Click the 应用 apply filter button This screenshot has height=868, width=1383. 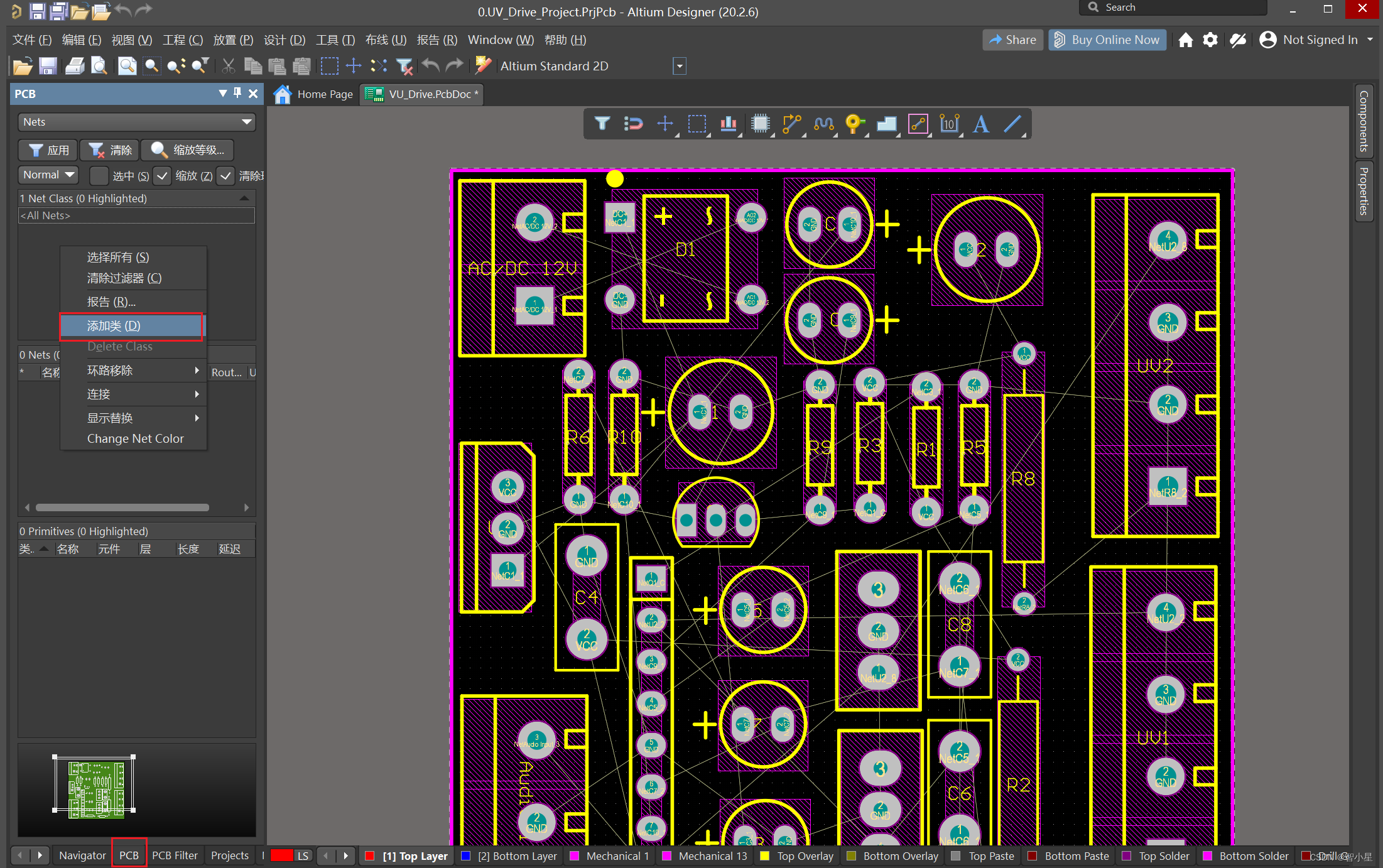[48, 150]
